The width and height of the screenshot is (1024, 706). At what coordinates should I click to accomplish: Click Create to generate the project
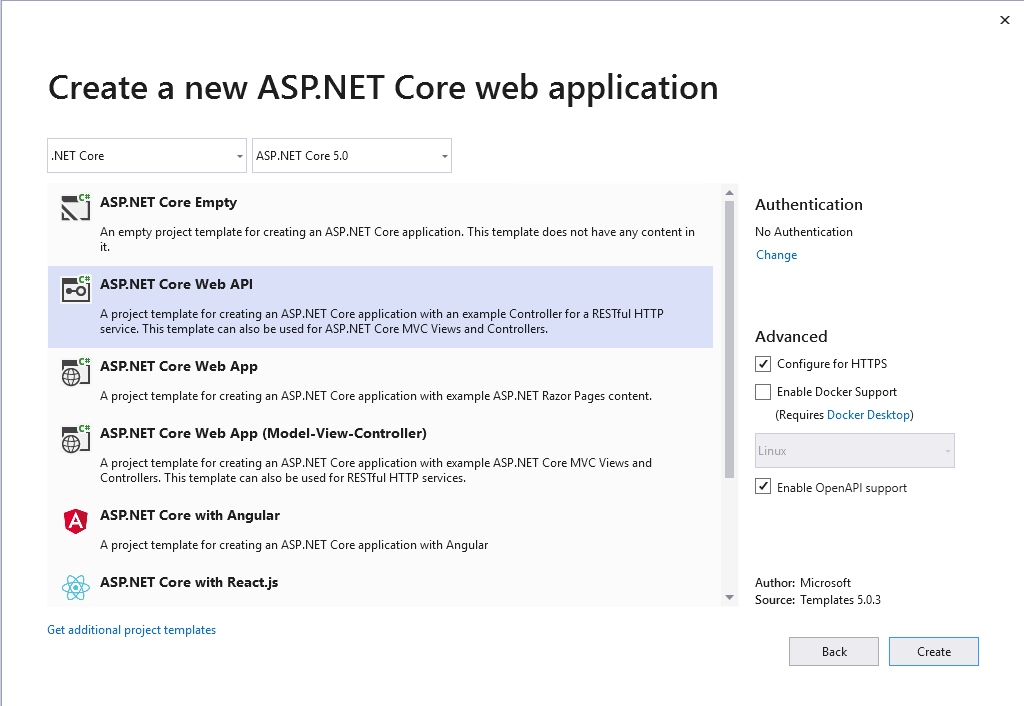tap(933, 651)
